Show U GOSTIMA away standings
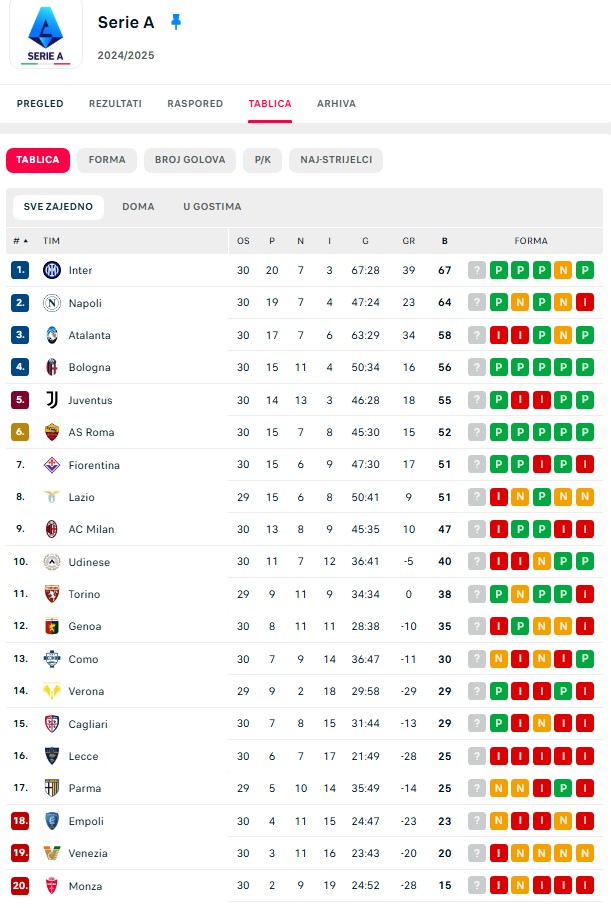This screenshot has width=611, height=908. [x=212, y=207]
